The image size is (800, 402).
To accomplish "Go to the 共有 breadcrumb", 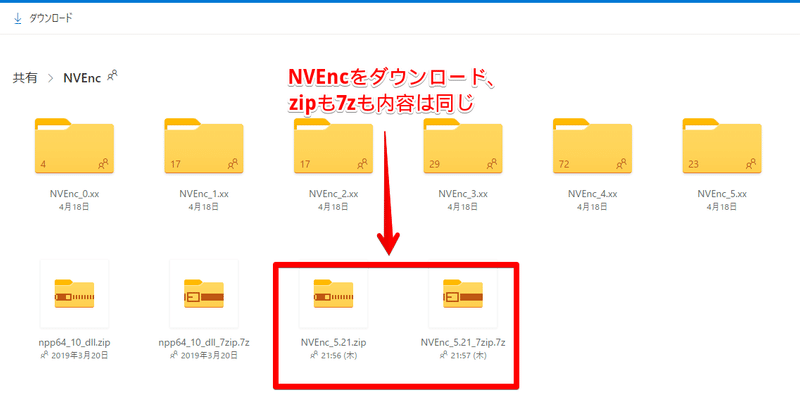I will (x=25, y=78).
